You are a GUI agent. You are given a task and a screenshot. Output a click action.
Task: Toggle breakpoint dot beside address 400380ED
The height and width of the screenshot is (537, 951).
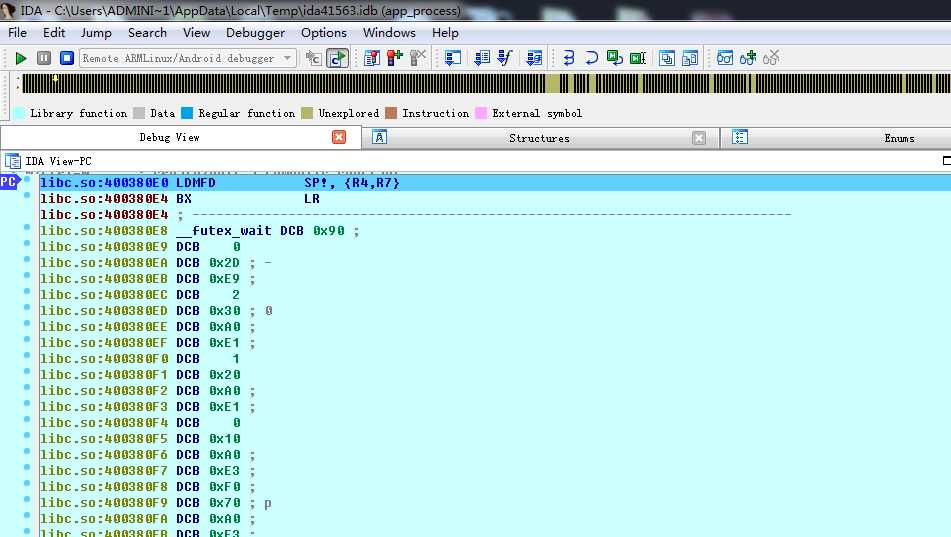pyautogui.click(x=27, y=308)
